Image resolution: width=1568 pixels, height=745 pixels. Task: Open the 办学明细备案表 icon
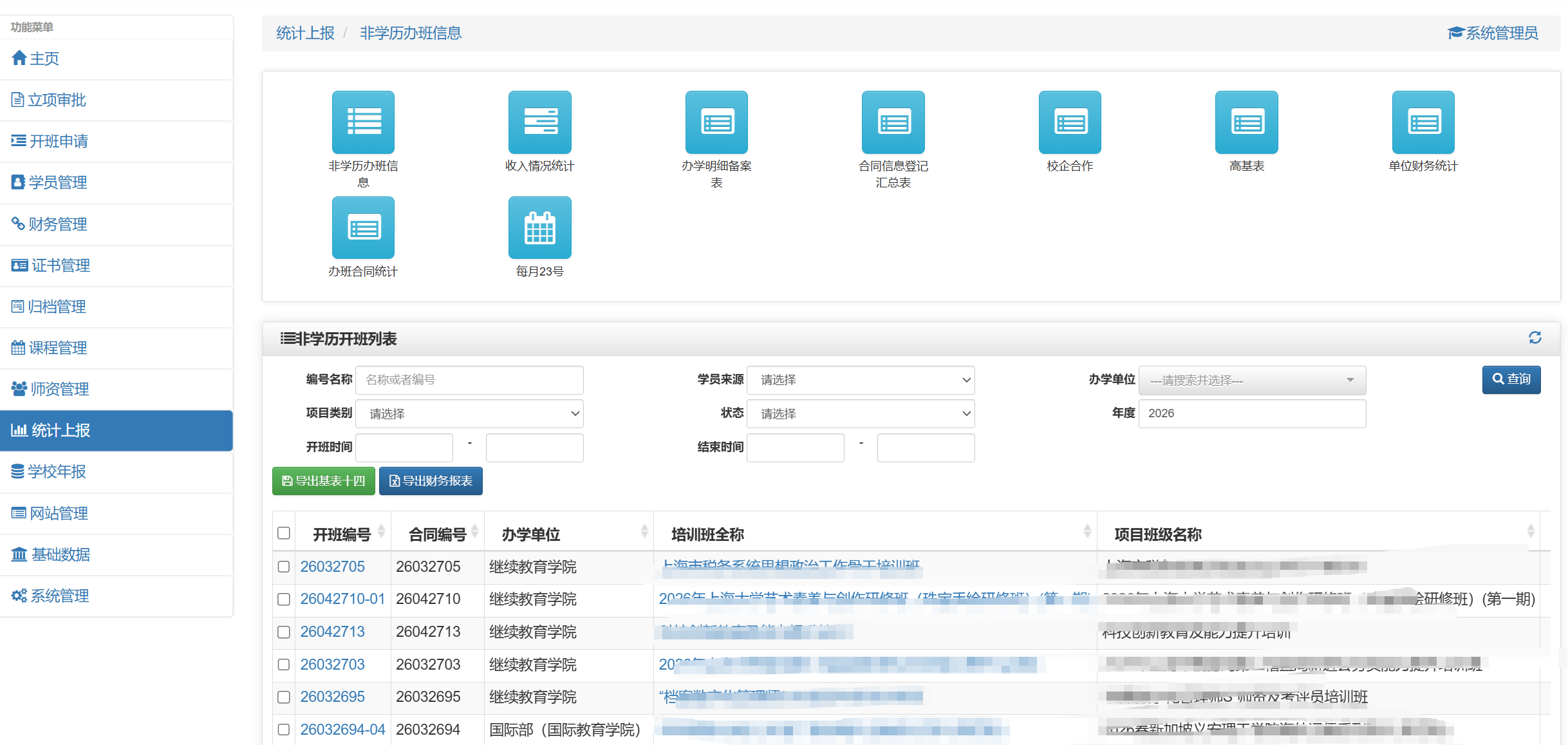(x=716, y=122)
